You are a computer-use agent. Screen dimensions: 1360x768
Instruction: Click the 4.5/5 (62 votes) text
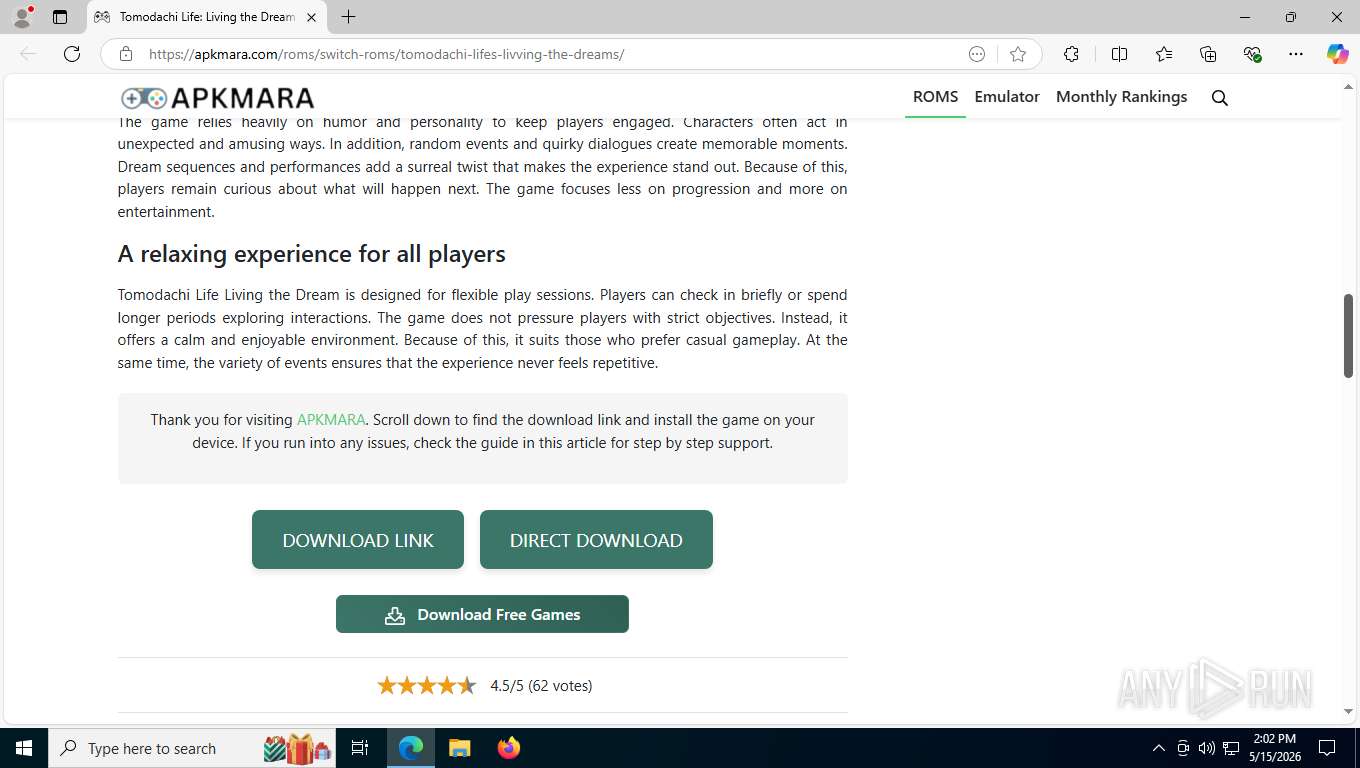[541, 686]
